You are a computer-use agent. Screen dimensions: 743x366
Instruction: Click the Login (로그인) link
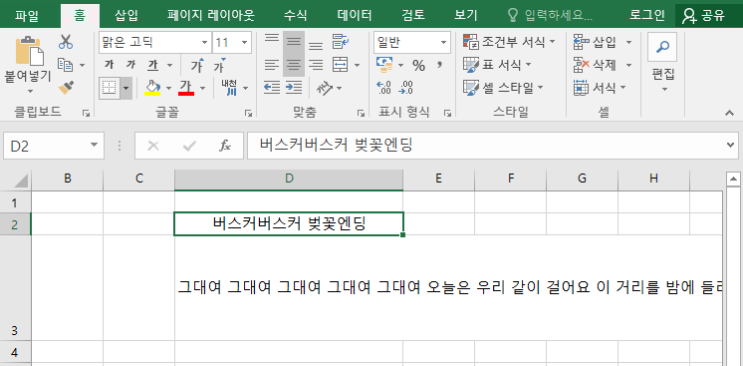click(647, 15)
